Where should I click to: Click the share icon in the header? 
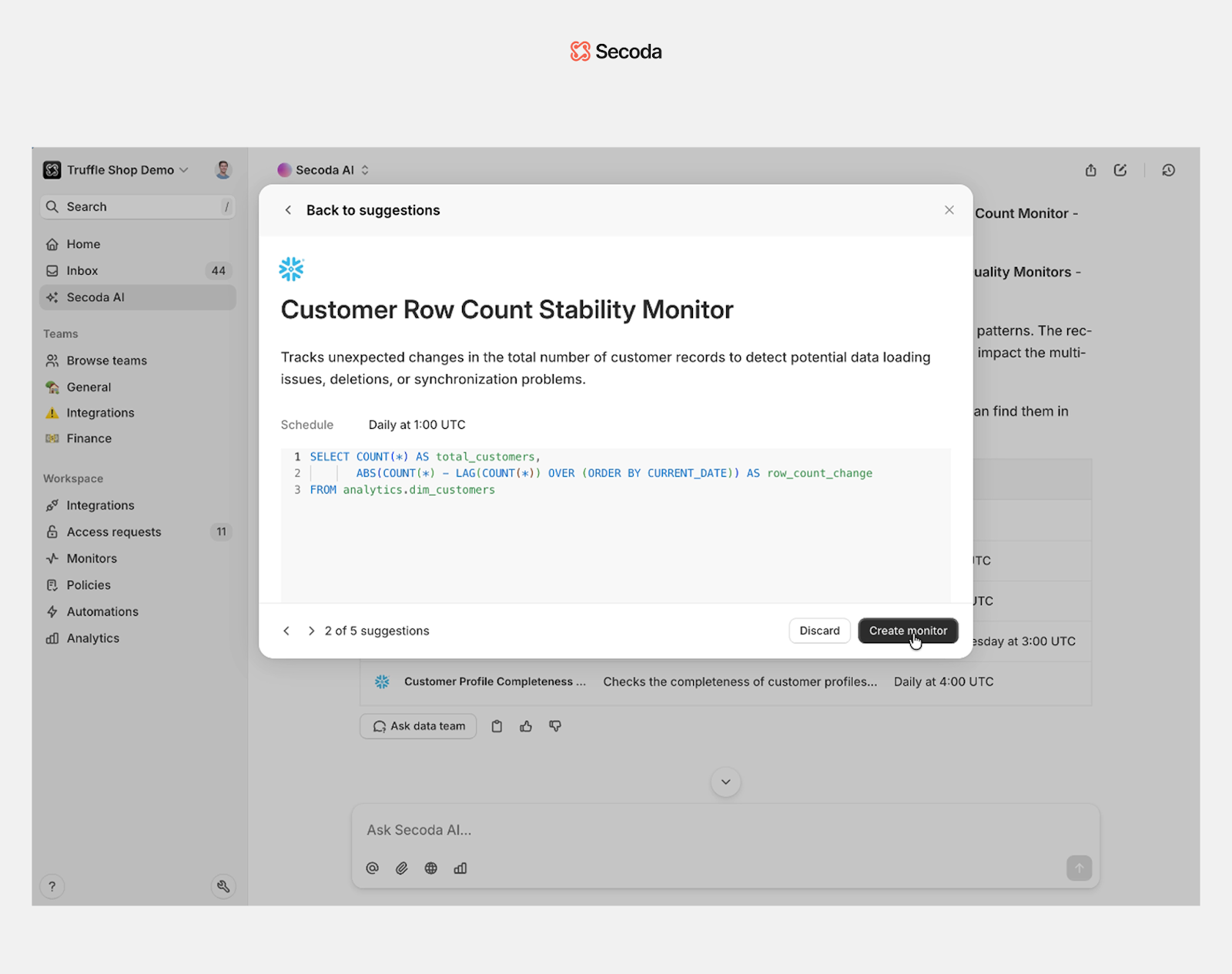point(1090,170)
